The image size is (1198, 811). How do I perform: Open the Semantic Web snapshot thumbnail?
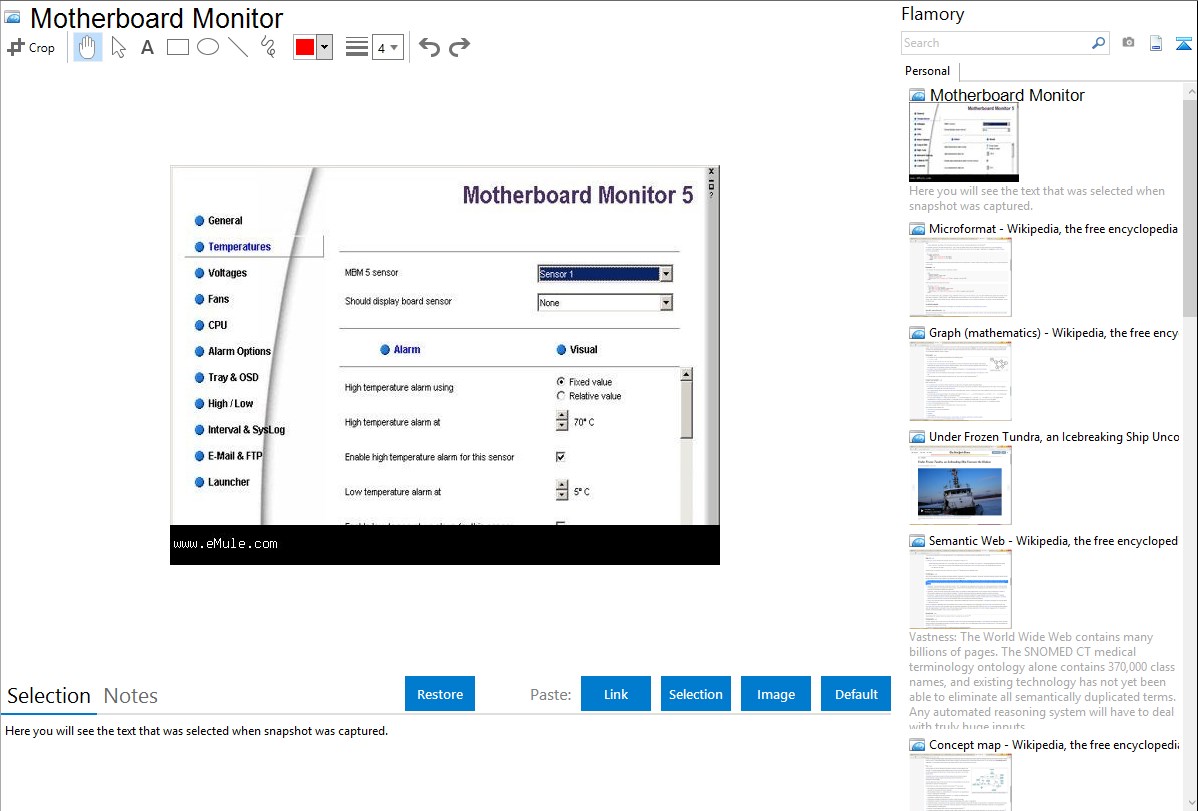[x=960, y=589]
